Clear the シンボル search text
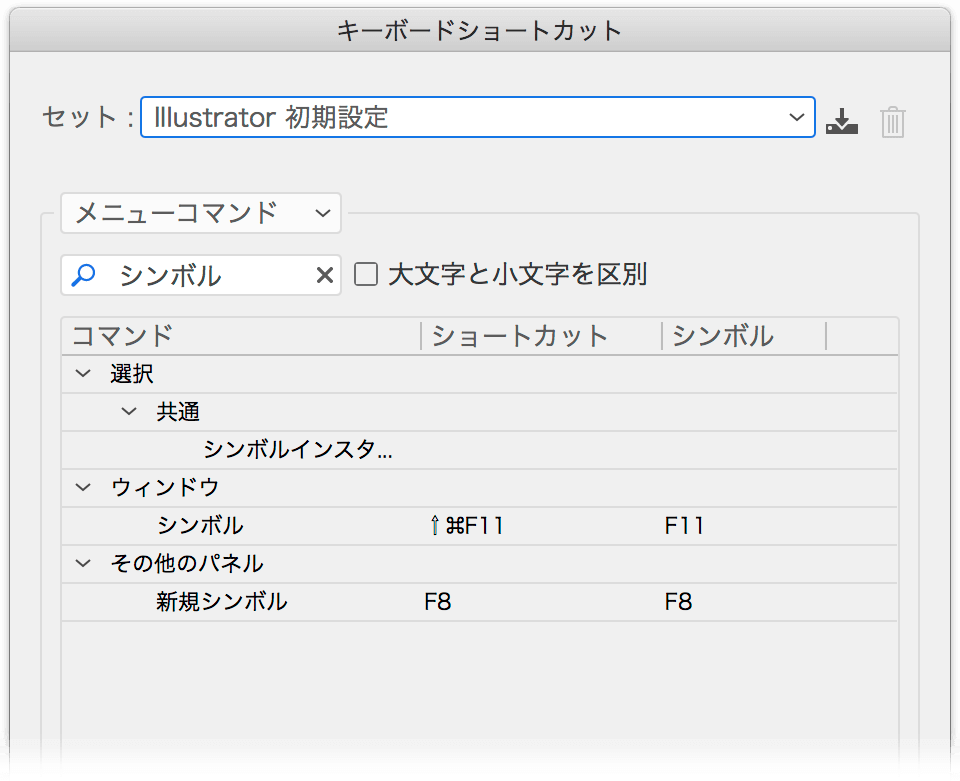Viewport: 960px width, 781px height. tap(324, 275)
